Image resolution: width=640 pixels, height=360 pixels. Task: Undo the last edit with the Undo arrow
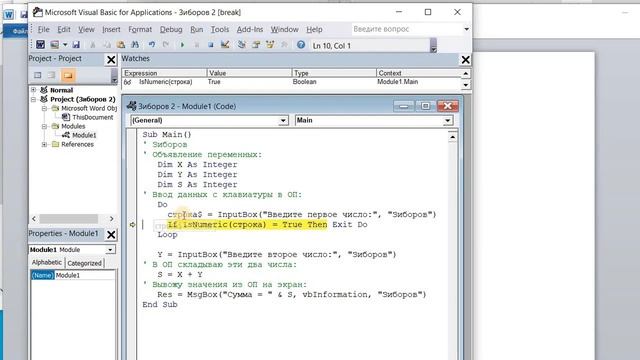[152, 44]
